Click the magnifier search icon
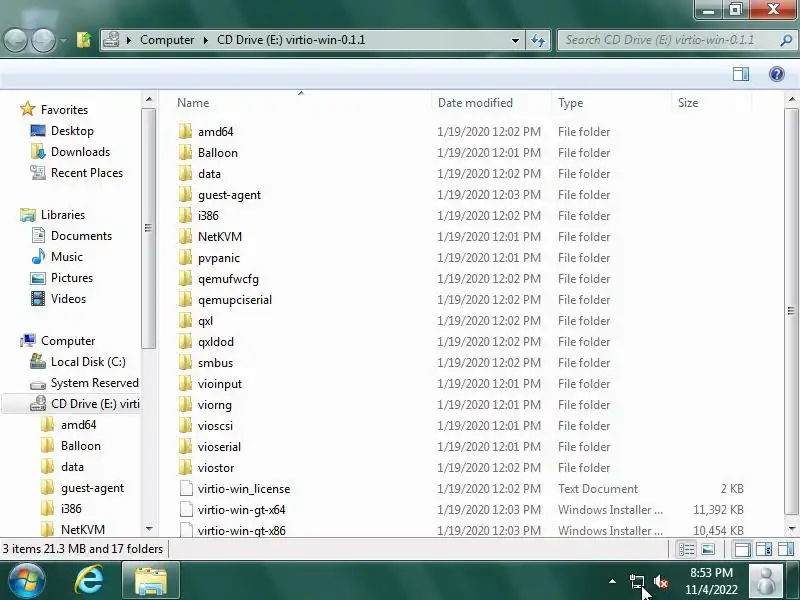This screenshot has height=600, width=800. coord(786,40)
